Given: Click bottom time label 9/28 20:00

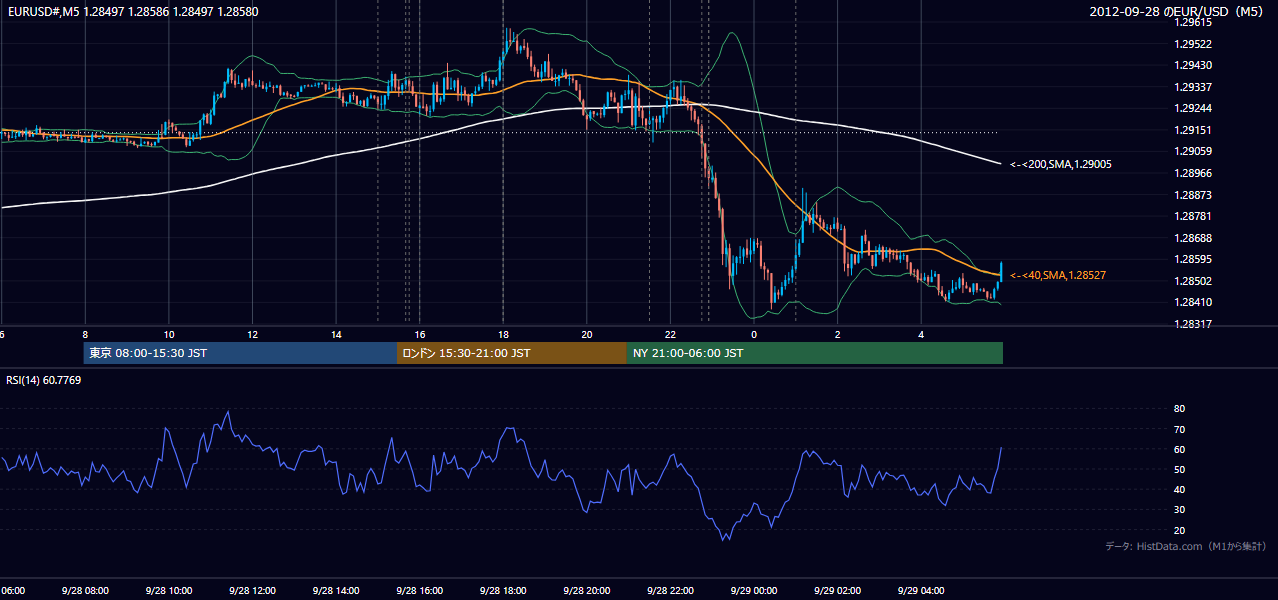Looking at the screenshot, I should pyautogui.click(x=586, y=591).
